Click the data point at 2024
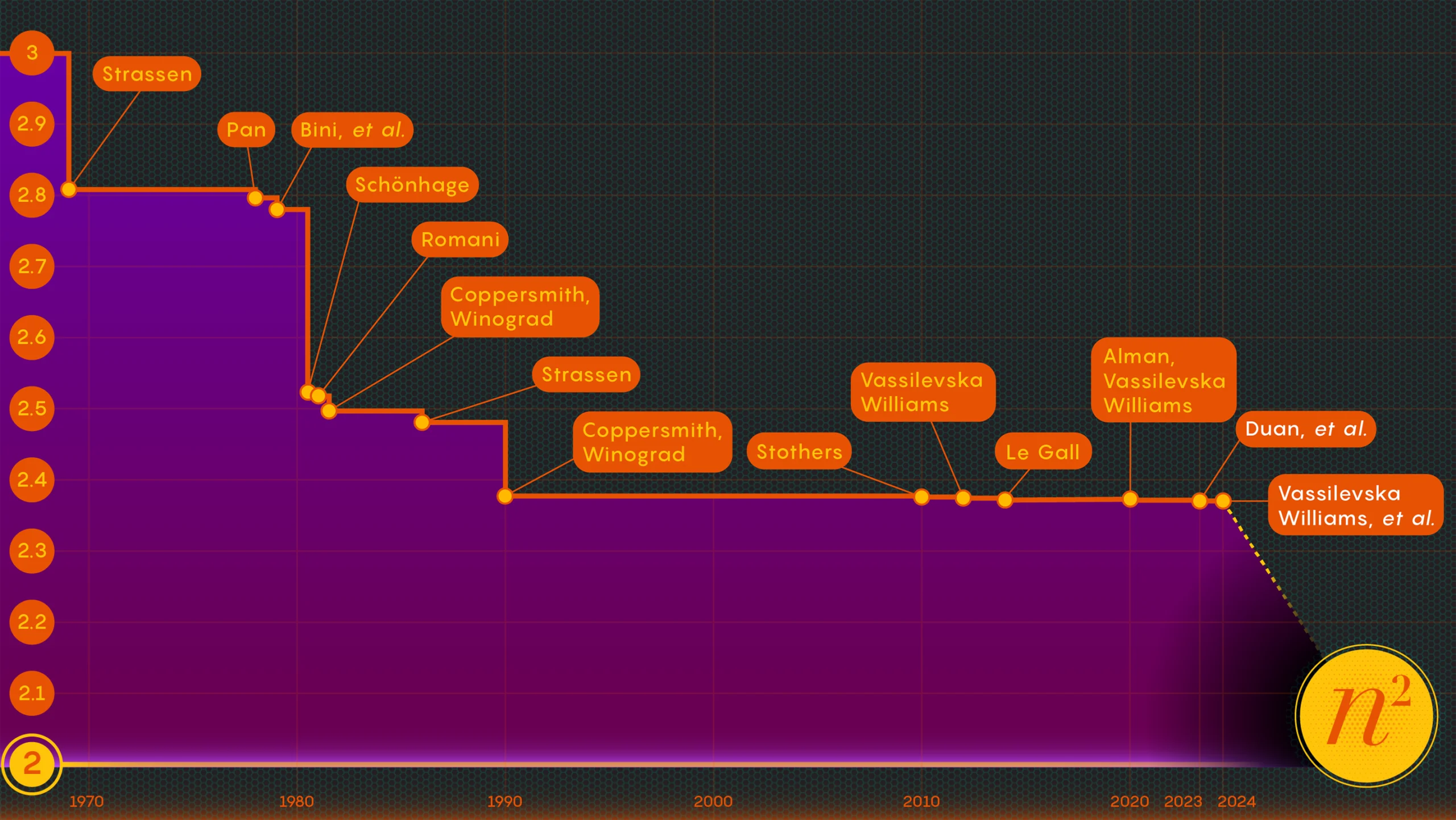This screenshot has width=1456, height=820. (x=1223, y=501)
